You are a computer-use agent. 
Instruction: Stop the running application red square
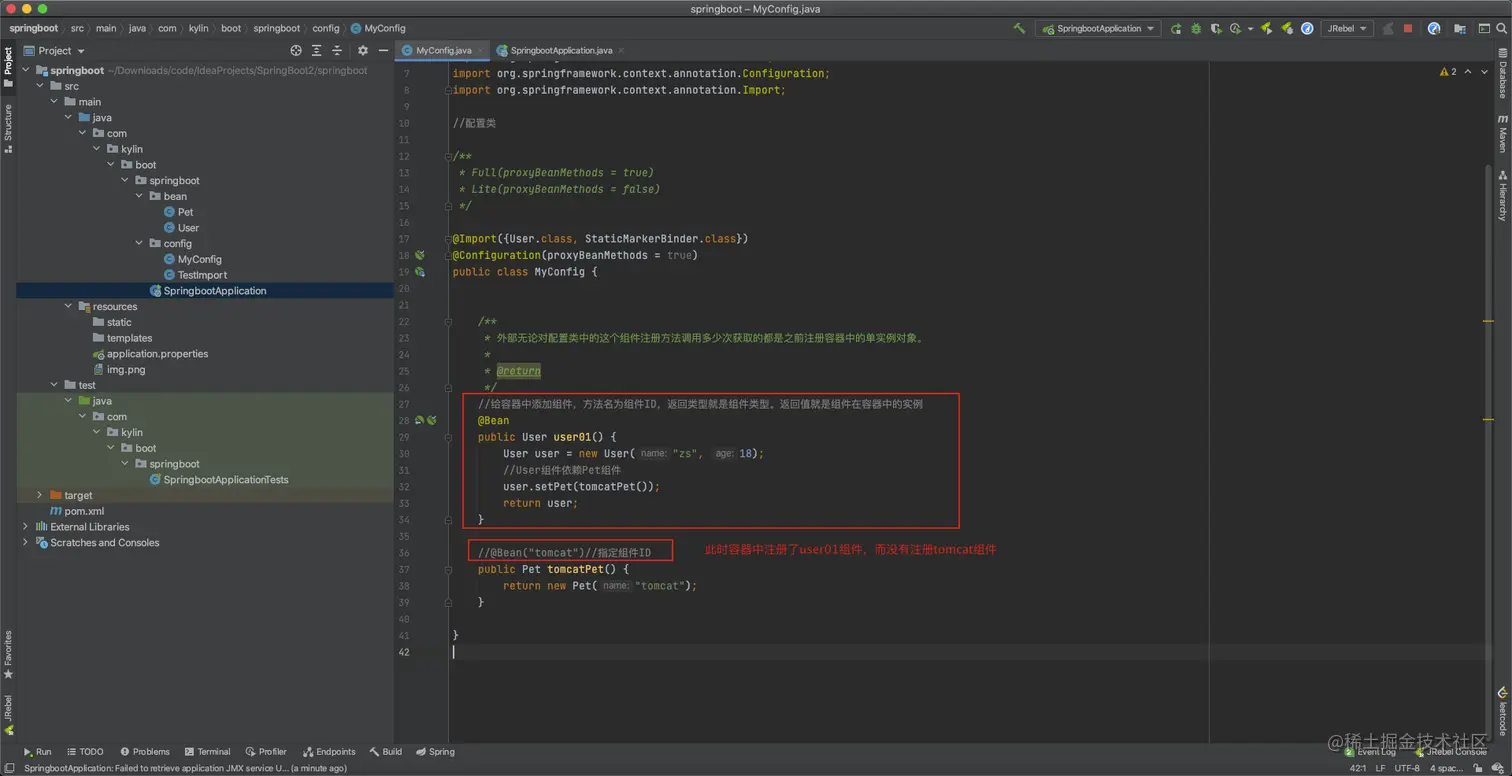pos(1408,28)
